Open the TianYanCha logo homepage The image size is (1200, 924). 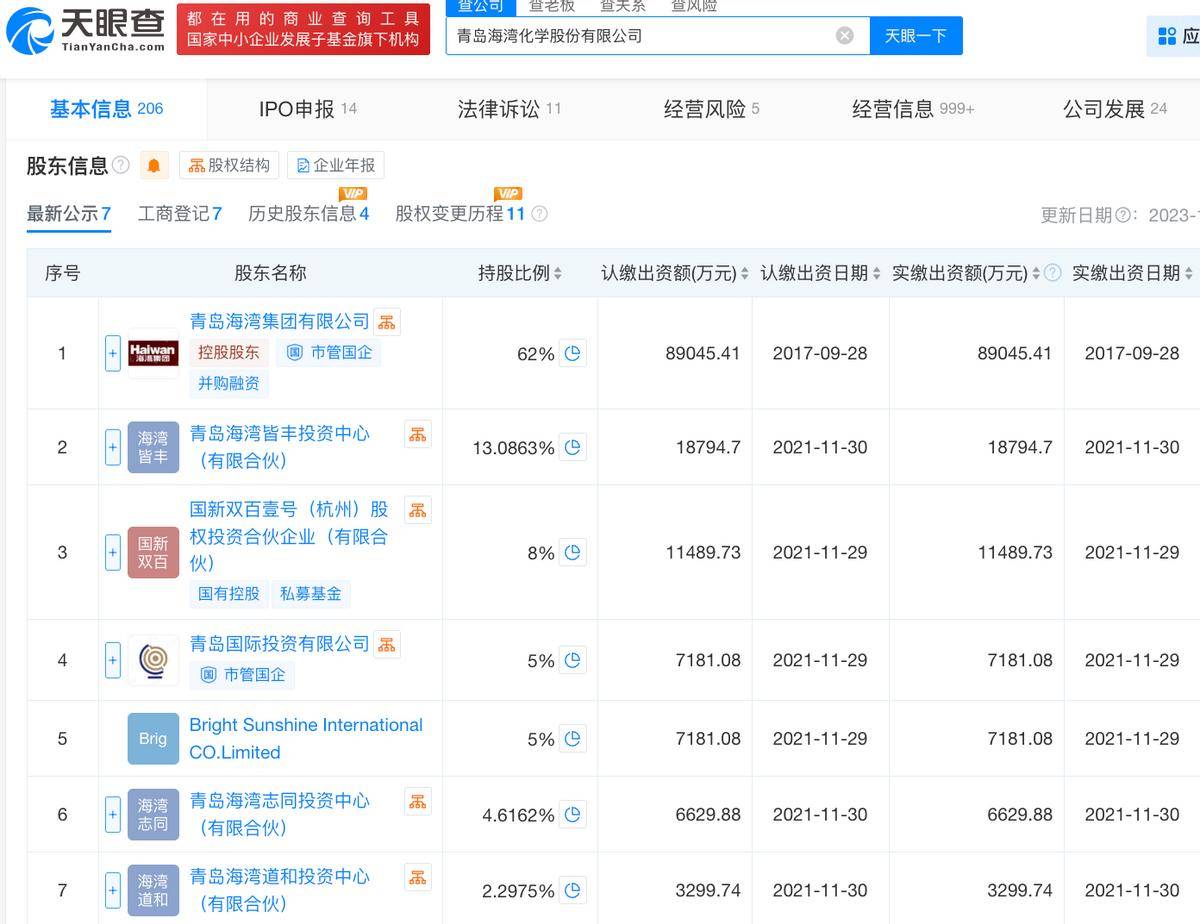point(85,30)
